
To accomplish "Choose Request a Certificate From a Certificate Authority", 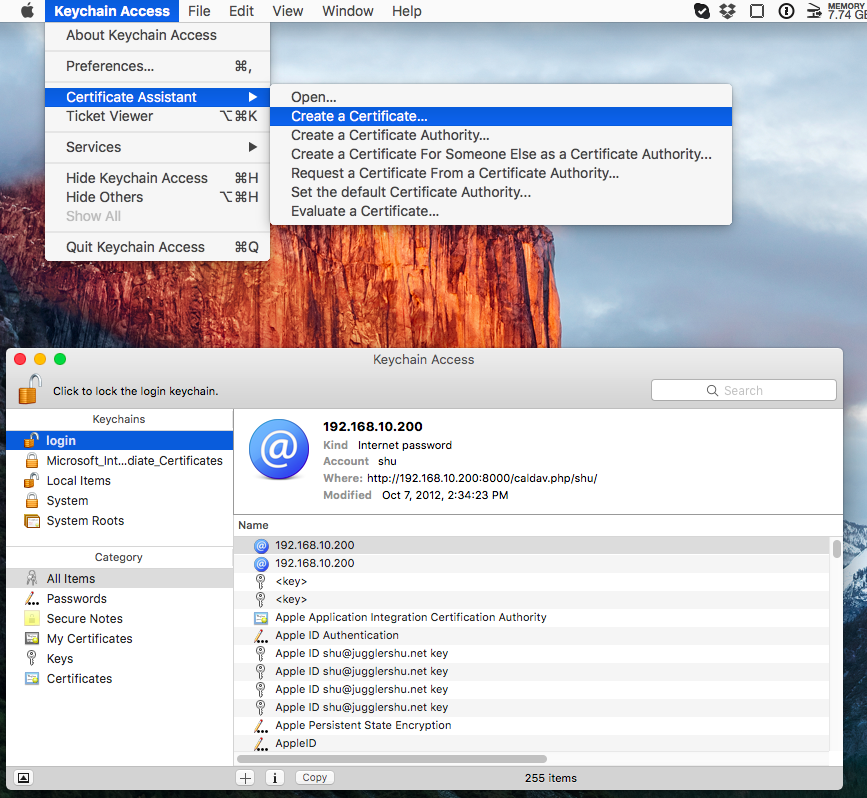I will (501, 173).
